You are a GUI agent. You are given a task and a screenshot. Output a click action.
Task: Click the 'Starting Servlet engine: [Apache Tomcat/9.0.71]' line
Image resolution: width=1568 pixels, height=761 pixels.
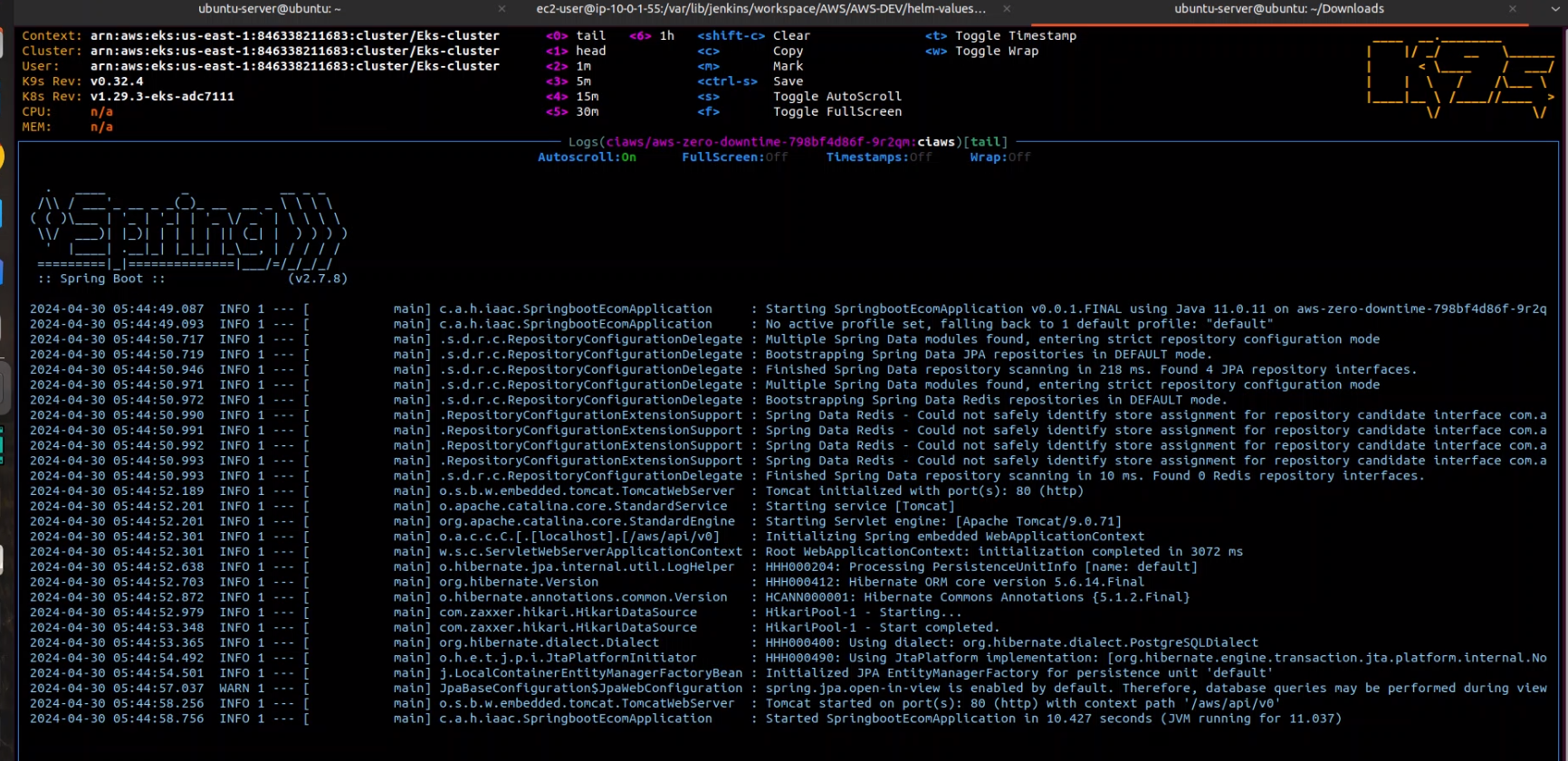(x=576, y=522)
